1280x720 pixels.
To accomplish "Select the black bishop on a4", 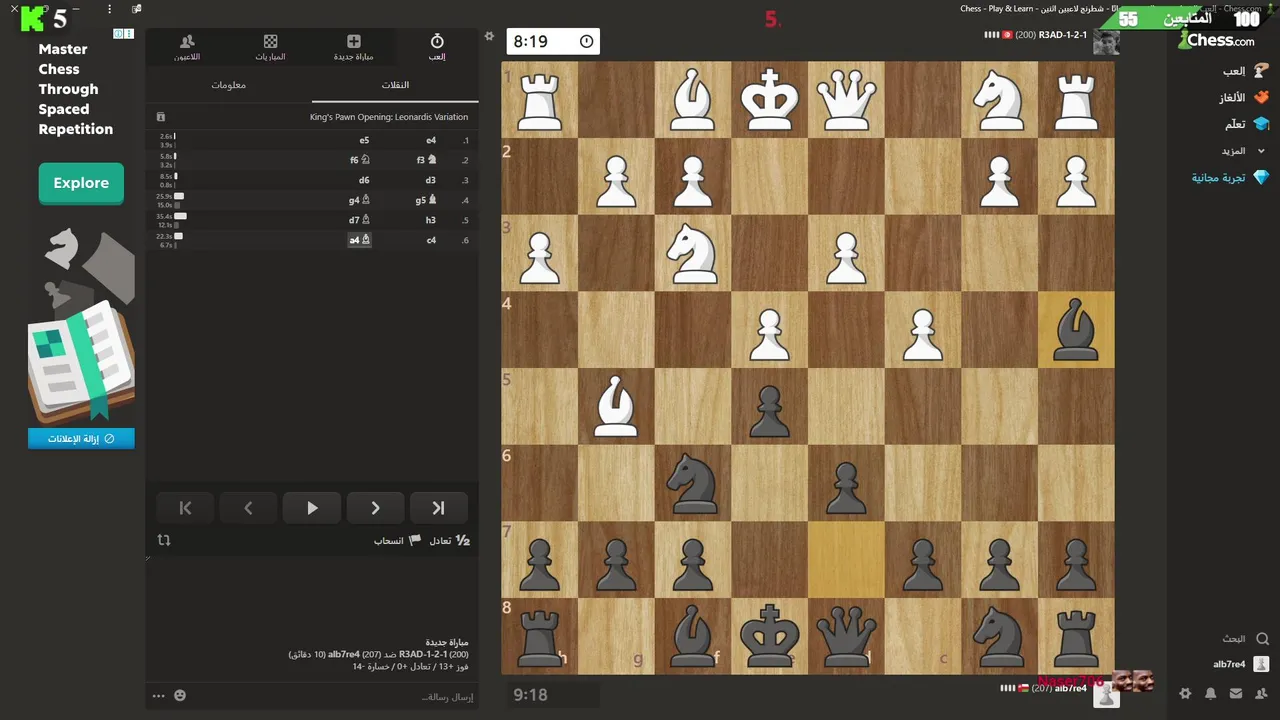I will point(1076,329).
